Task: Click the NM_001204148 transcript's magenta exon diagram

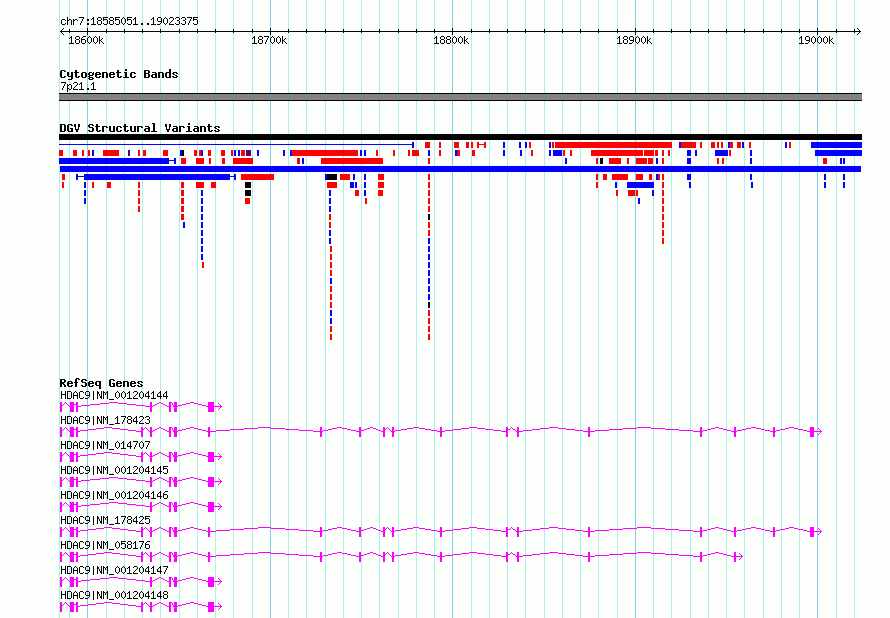Action: click(141, 607)
